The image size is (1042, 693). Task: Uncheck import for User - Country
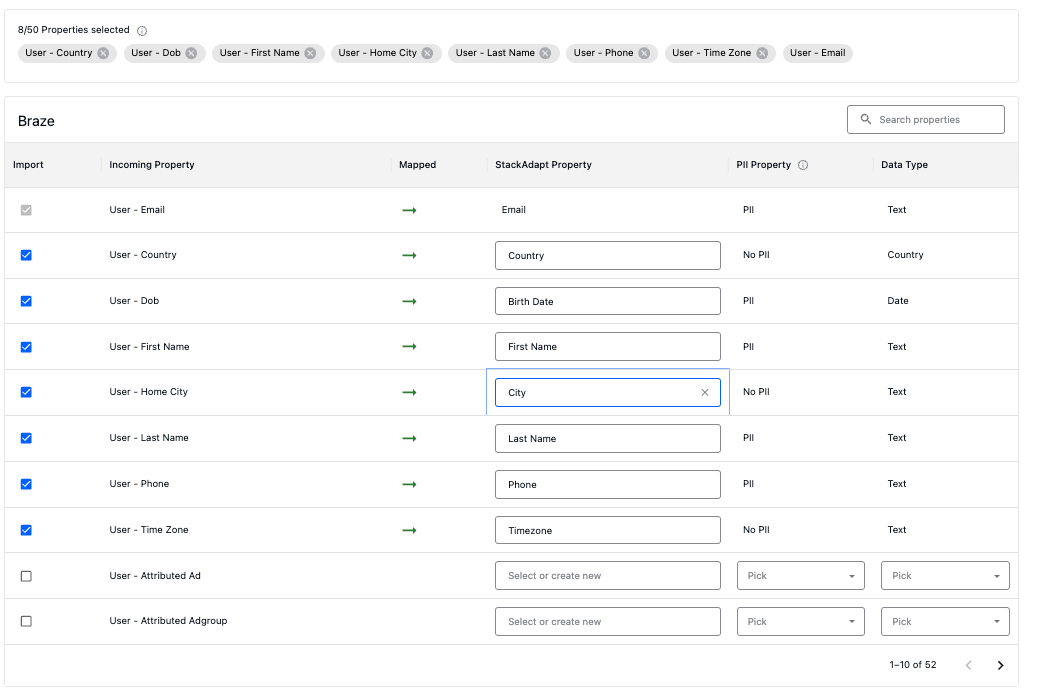(x=26, y=255)
